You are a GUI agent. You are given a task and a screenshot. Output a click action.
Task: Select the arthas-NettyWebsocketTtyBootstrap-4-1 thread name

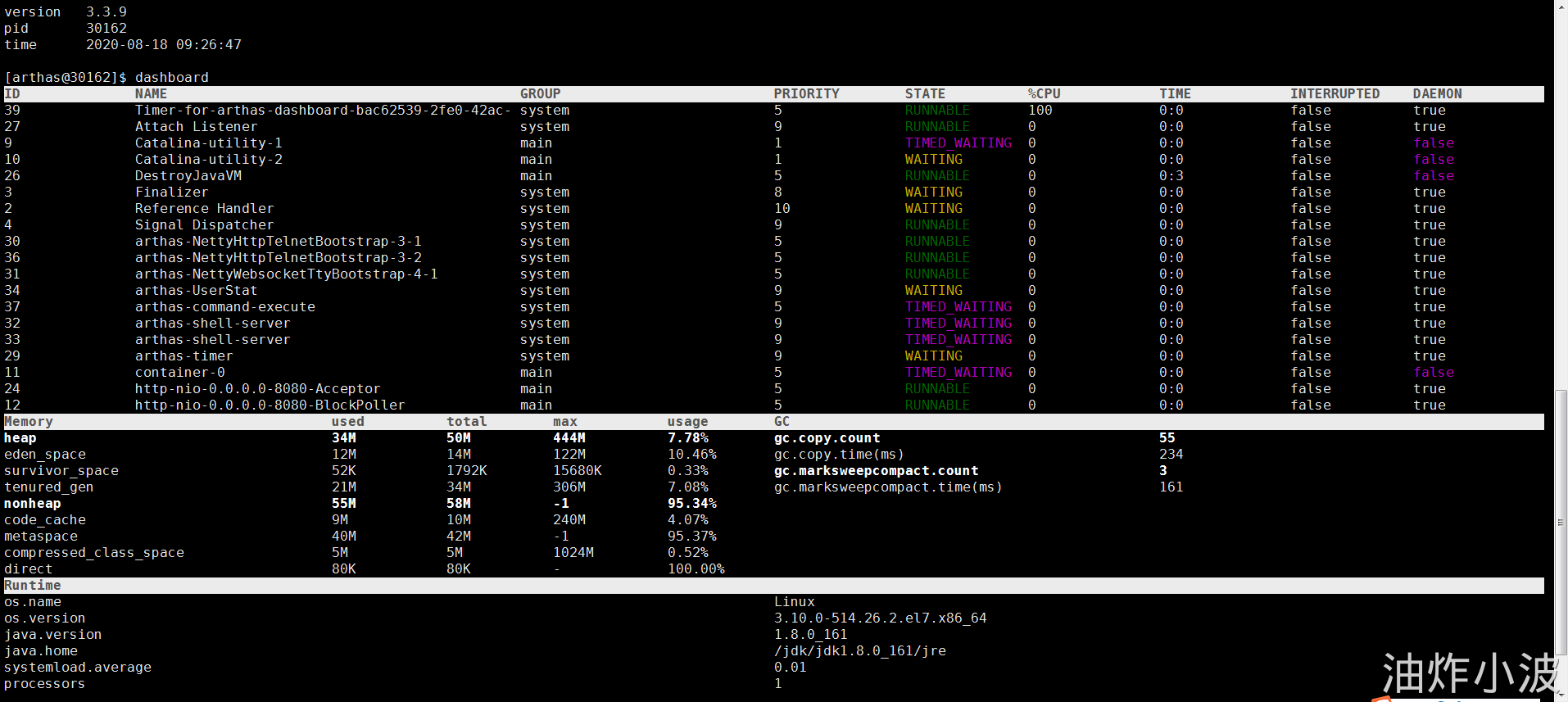tap(287, 274)
